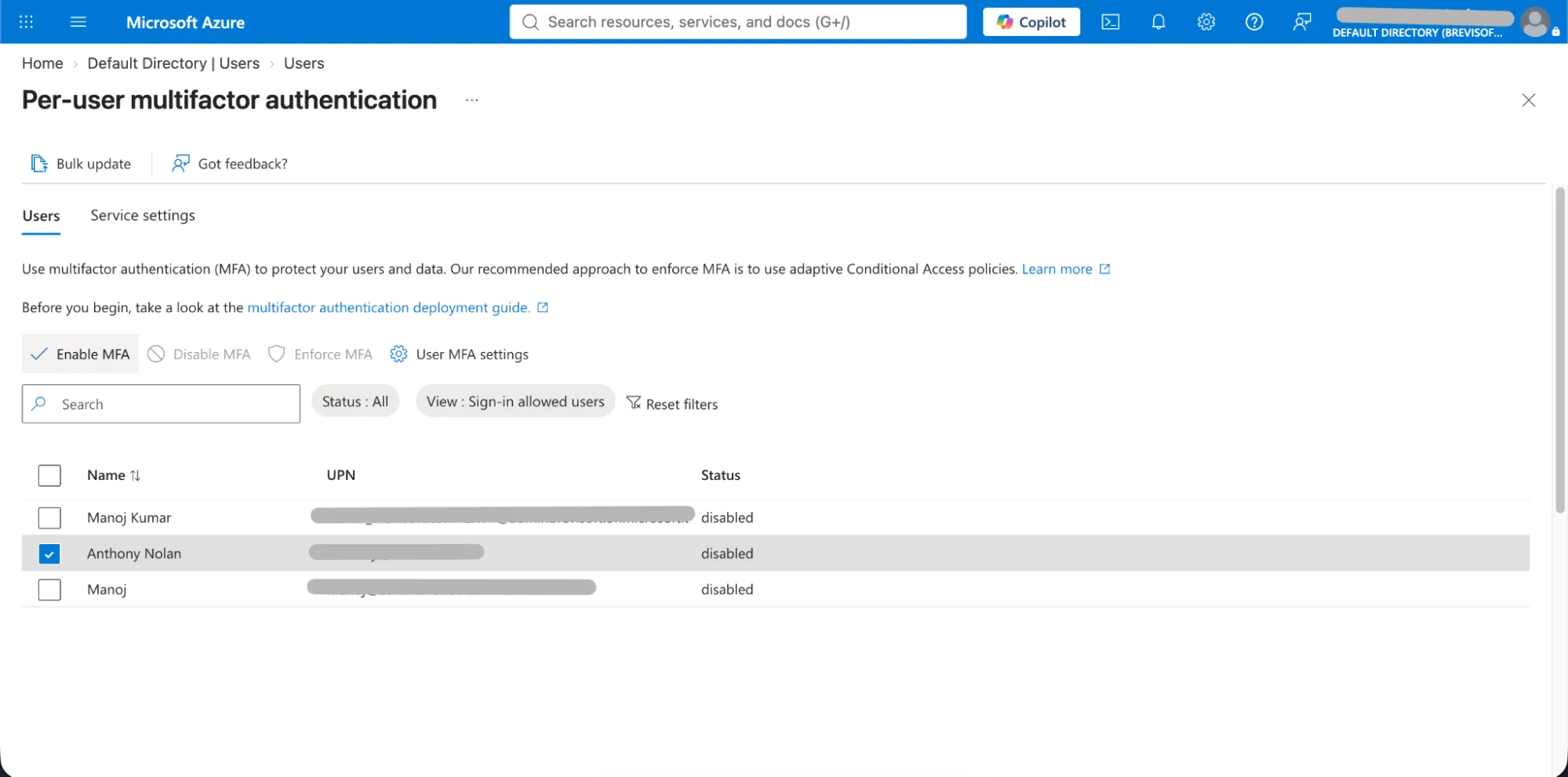Click the name Anthony Nolan
The image size is (1568, 777).
tap(134, 554)
